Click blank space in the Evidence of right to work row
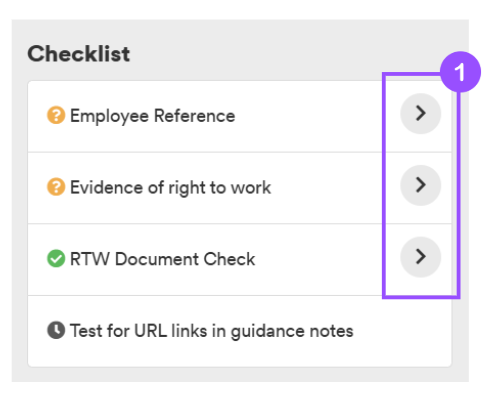 pyautogui.click(x=327, y=188)
